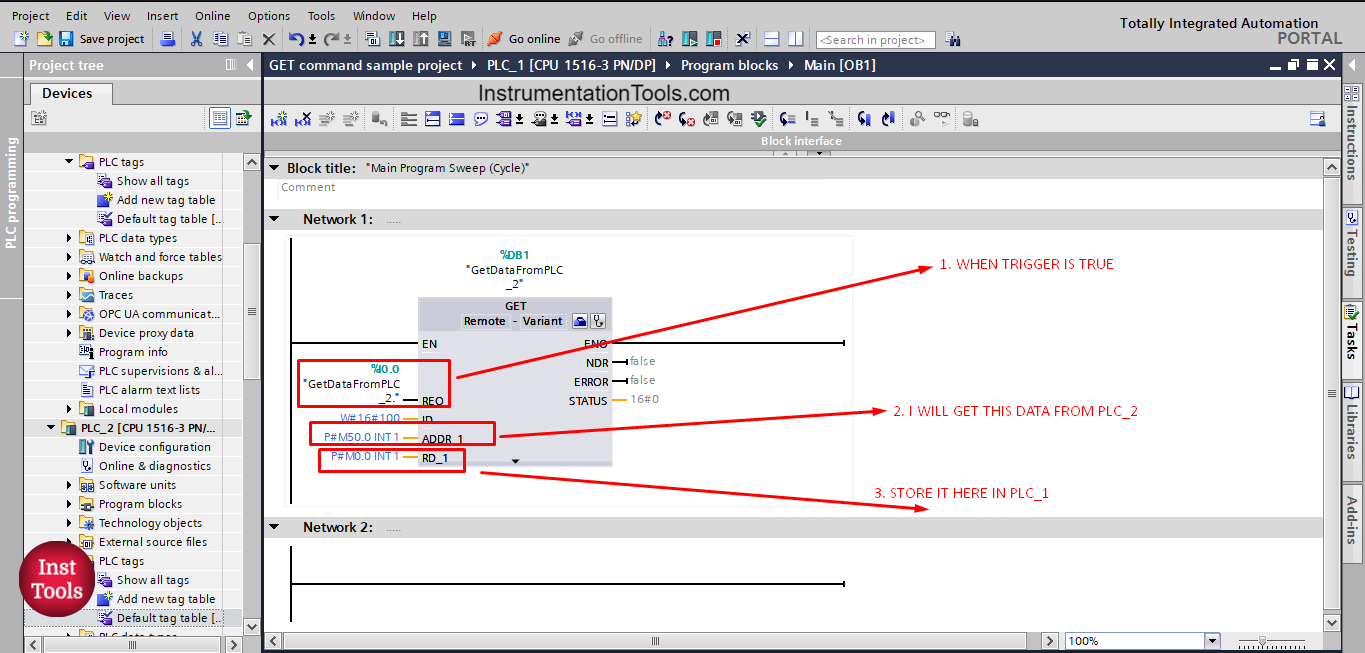
Task: Toggle Show all tags under PLC_1
Action: 152,181
